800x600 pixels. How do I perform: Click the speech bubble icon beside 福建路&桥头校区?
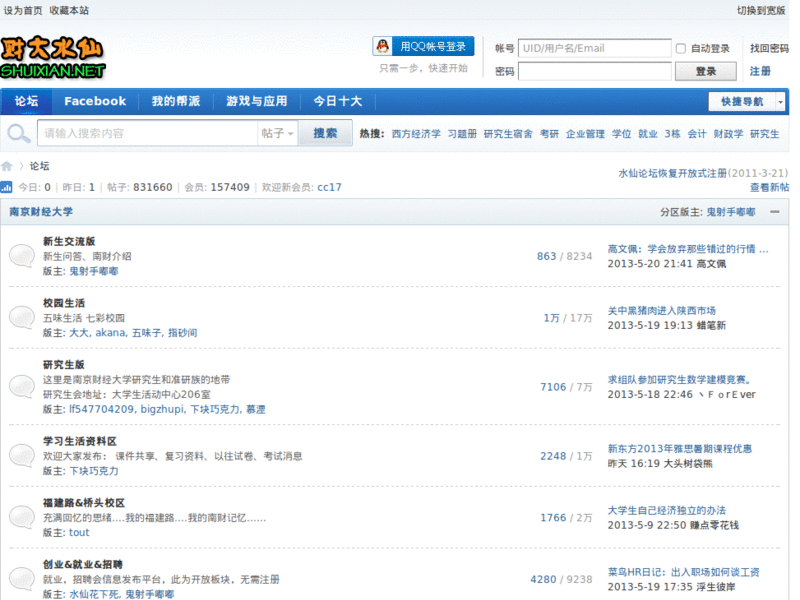point(22,517)
